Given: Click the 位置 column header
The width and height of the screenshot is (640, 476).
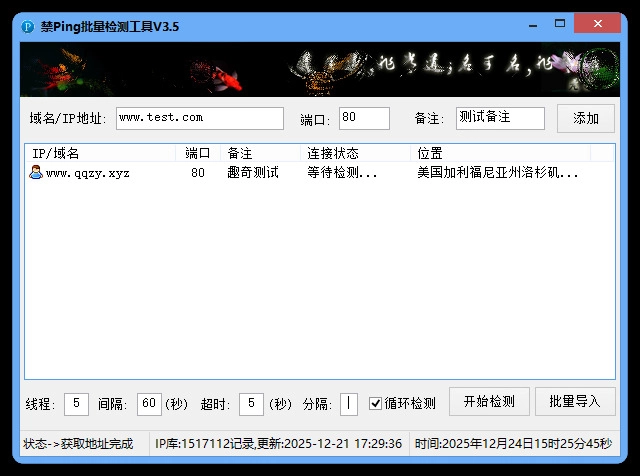Looking at the screenshot, I should (500, 153).
